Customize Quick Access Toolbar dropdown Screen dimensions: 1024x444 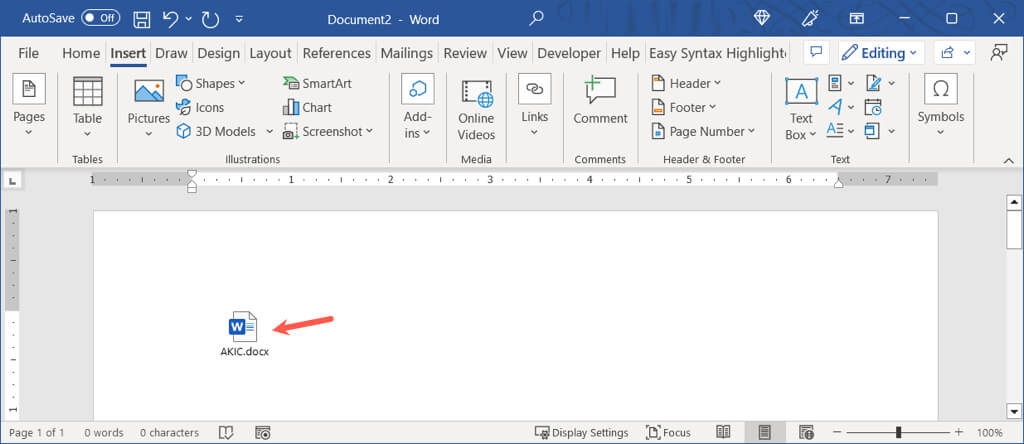pos(239,19)
